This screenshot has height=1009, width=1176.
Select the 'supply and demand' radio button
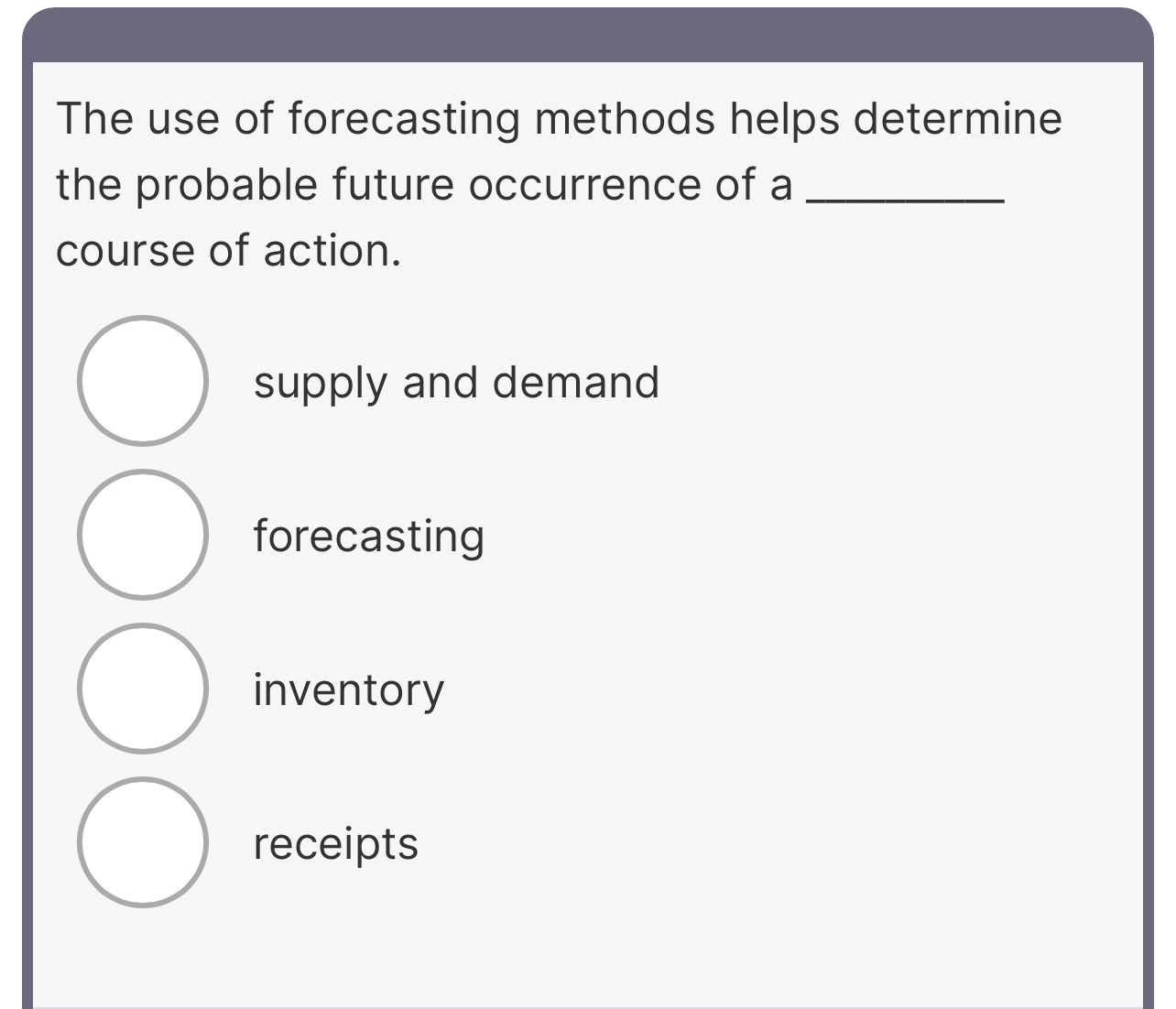(144, 382)
